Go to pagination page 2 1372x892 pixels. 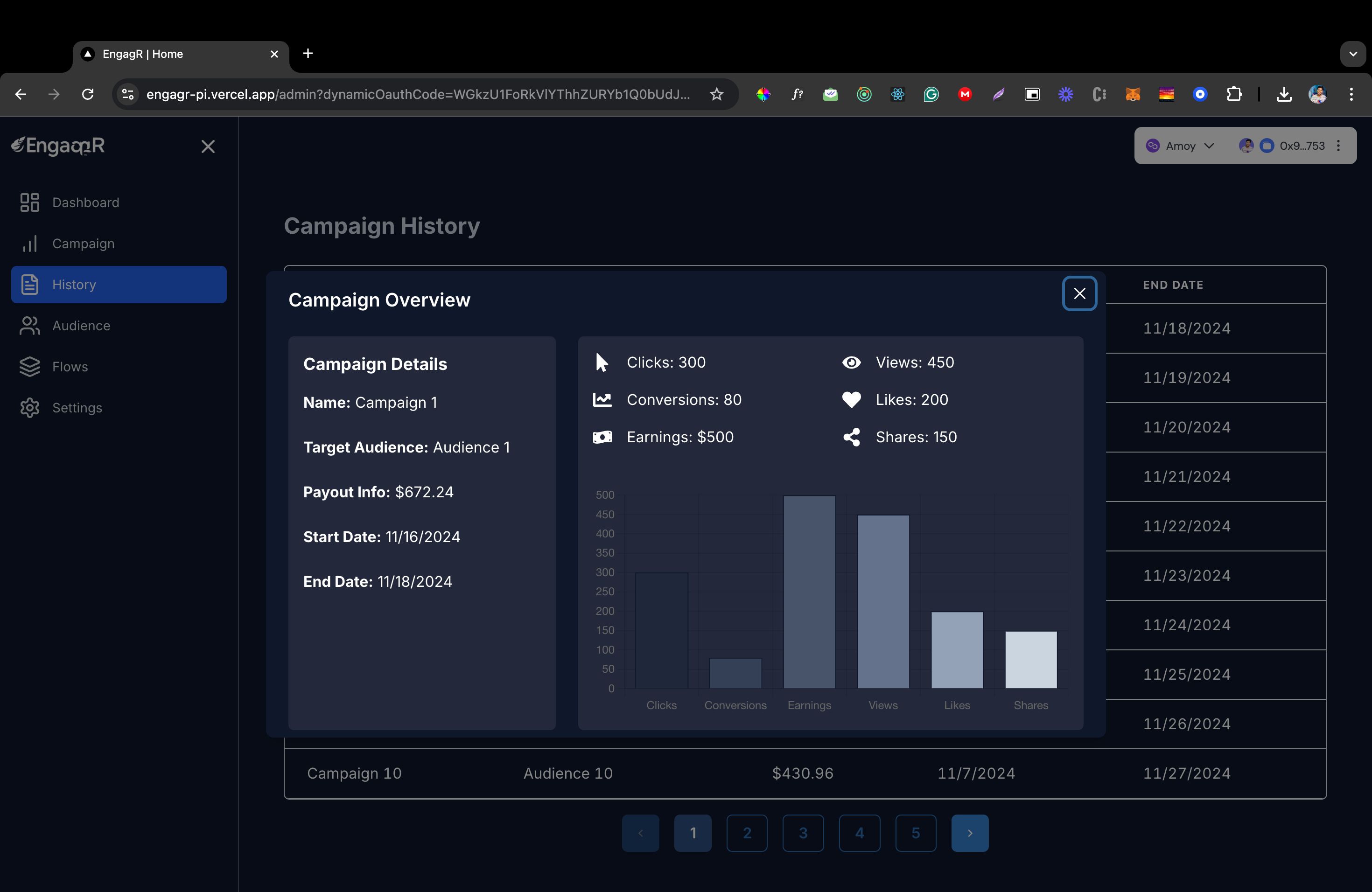[747, 833]
